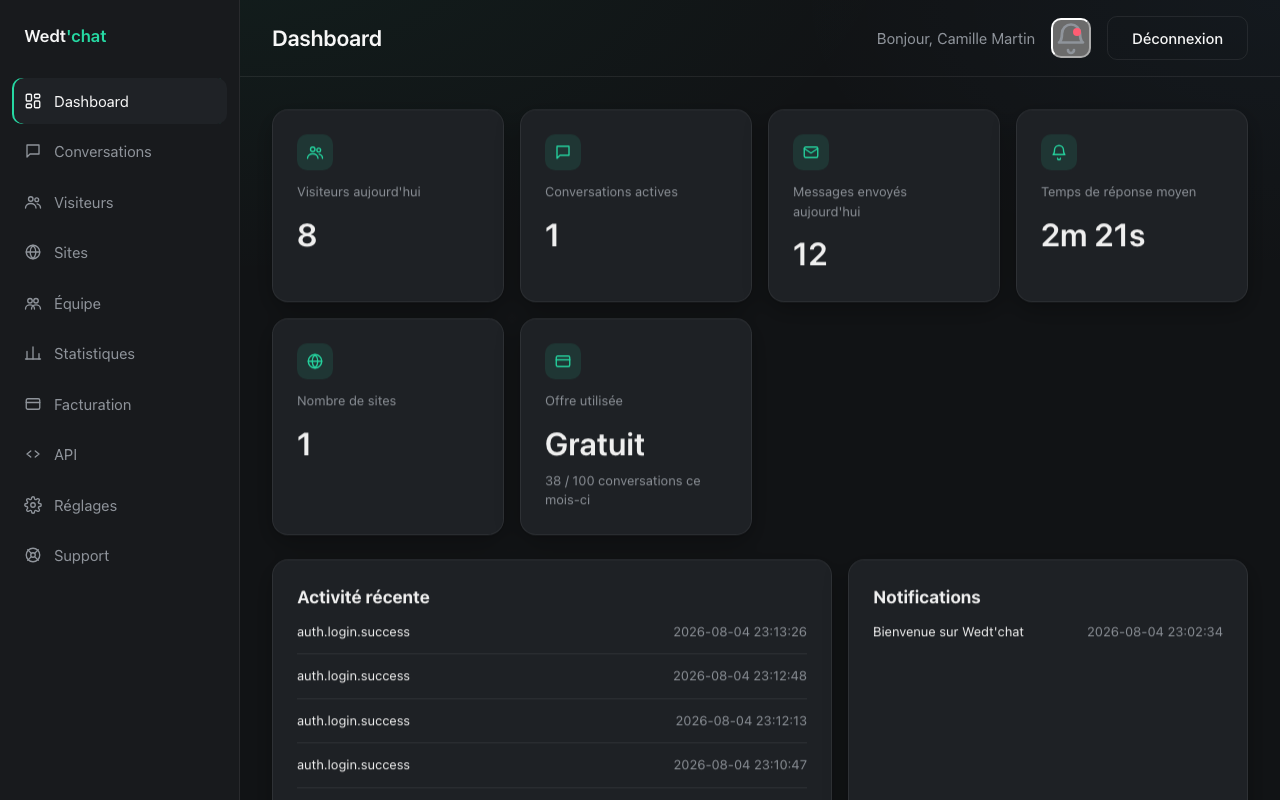Click the 2m 21s response time value
This screenshot has width=1280, height=800.
[1093, 235]
